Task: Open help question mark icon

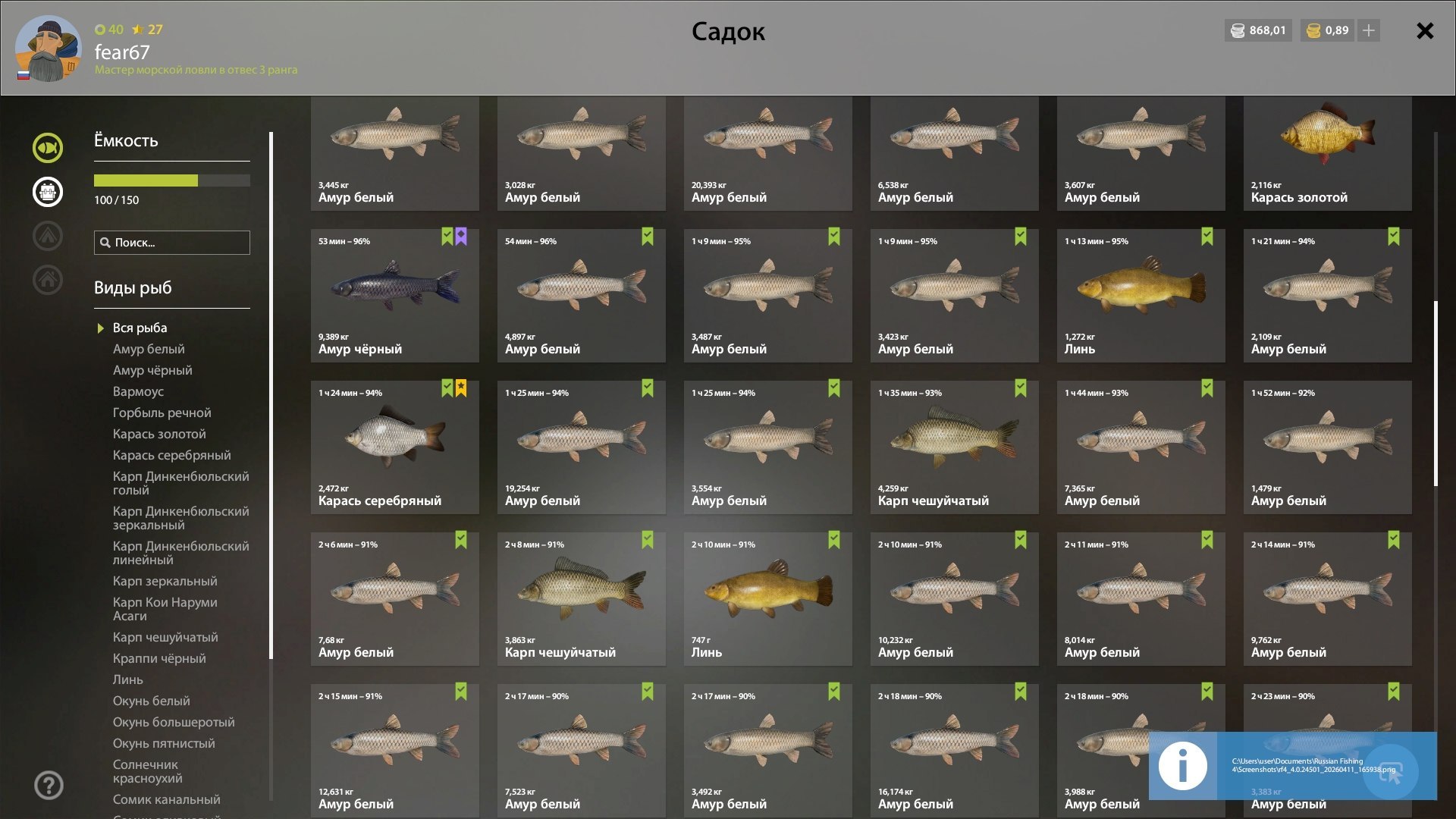Action: (49, 785)
